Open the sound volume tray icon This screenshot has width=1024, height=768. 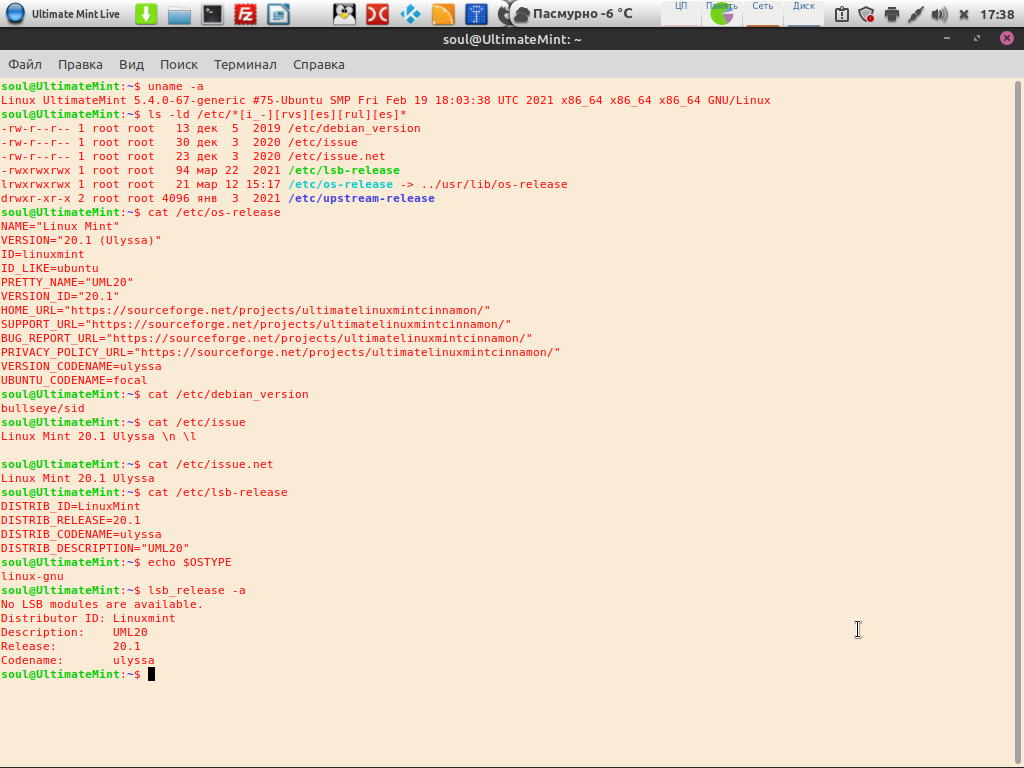[939, 14]
